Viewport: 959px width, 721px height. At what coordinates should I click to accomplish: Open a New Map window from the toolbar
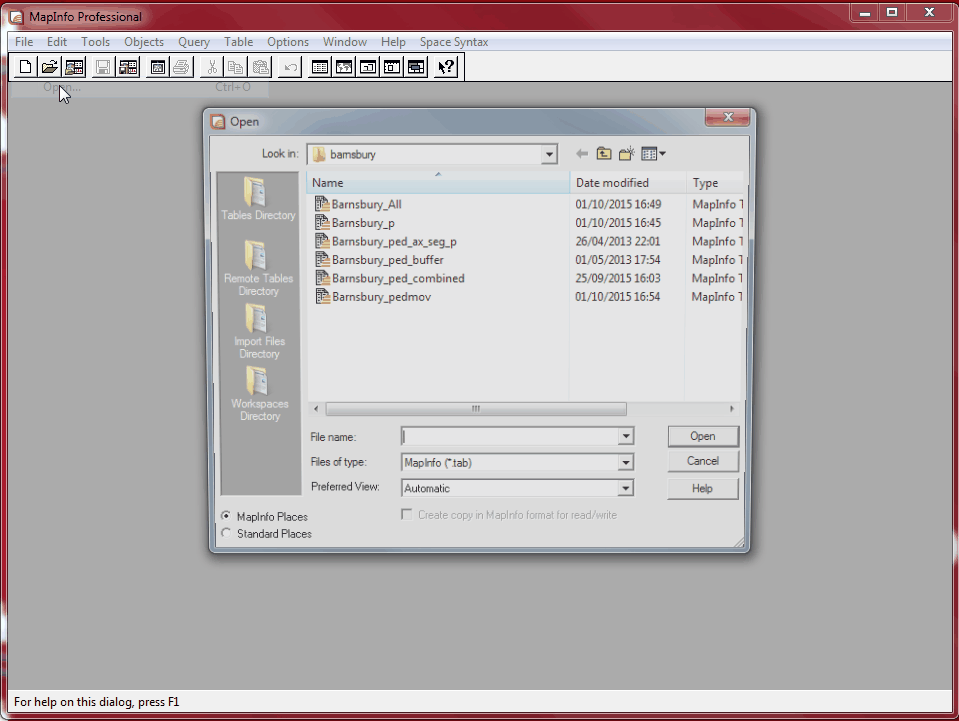point(344,67)
